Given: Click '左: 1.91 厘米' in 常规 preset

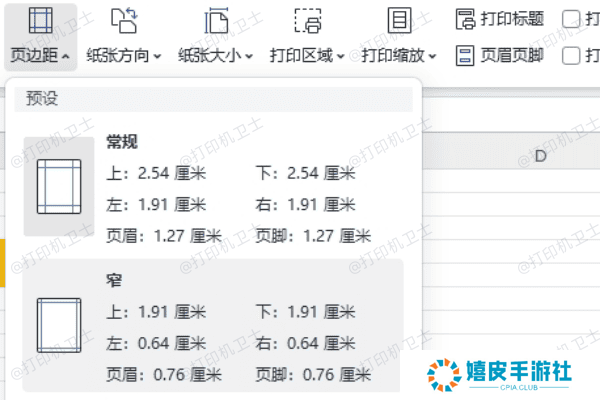Looking at the screenshot, I should pos(156,205).
